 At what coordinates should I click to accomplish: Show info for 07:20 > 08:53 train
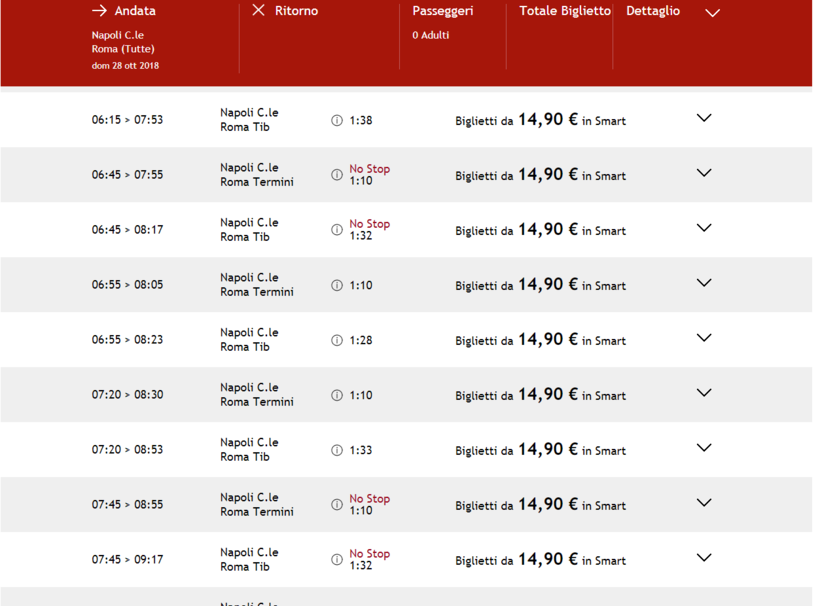[337, 450]
